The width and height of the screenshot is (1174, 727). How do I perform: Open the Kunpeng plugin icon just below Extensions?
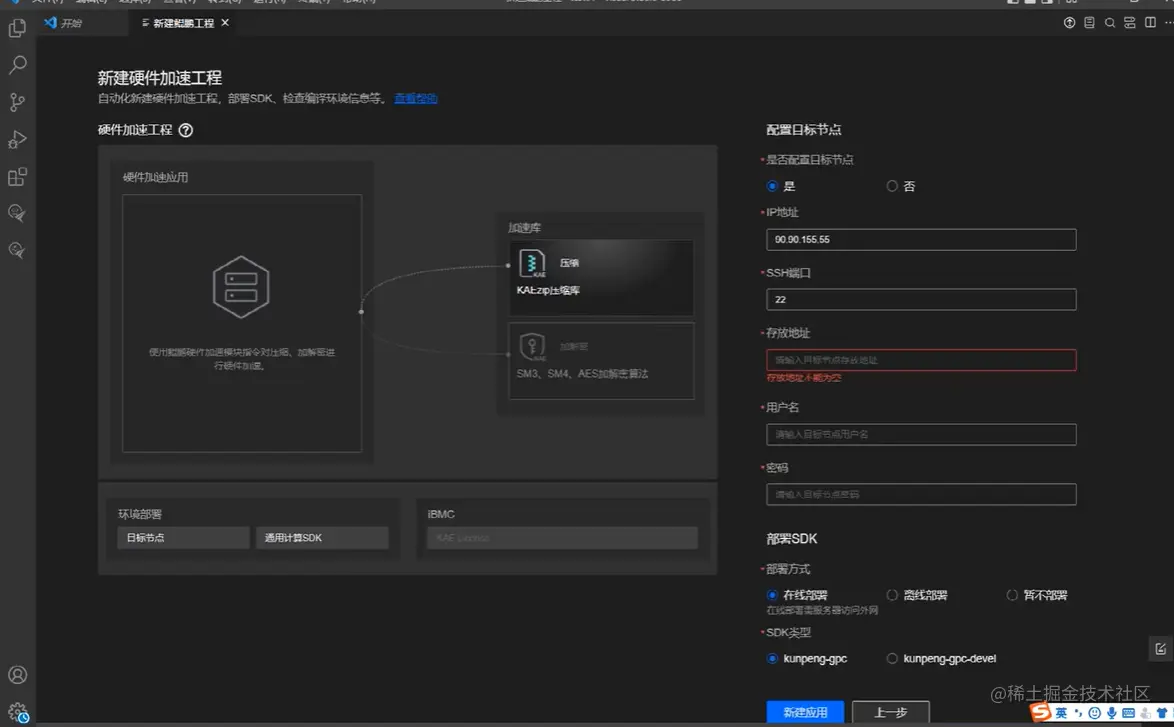(x=17, y=213)
